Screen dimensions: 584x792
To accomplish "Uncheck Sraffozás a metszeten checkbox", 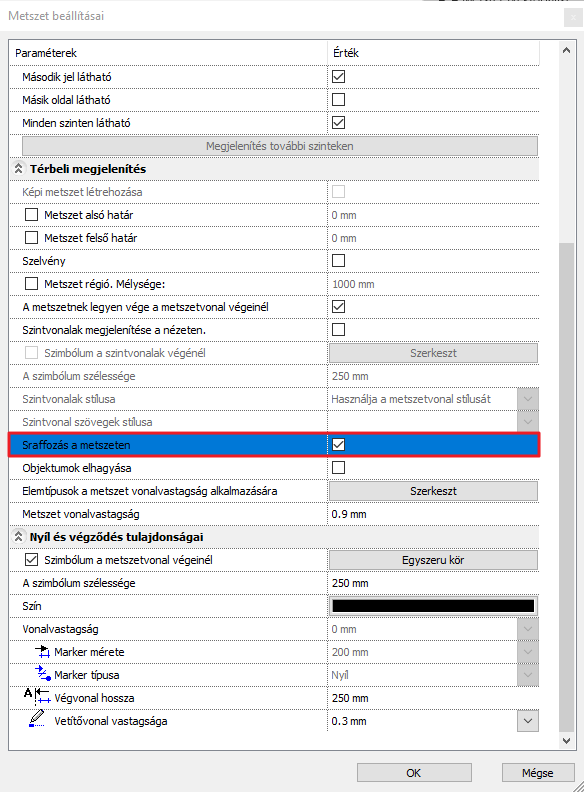I will point(338,444).
